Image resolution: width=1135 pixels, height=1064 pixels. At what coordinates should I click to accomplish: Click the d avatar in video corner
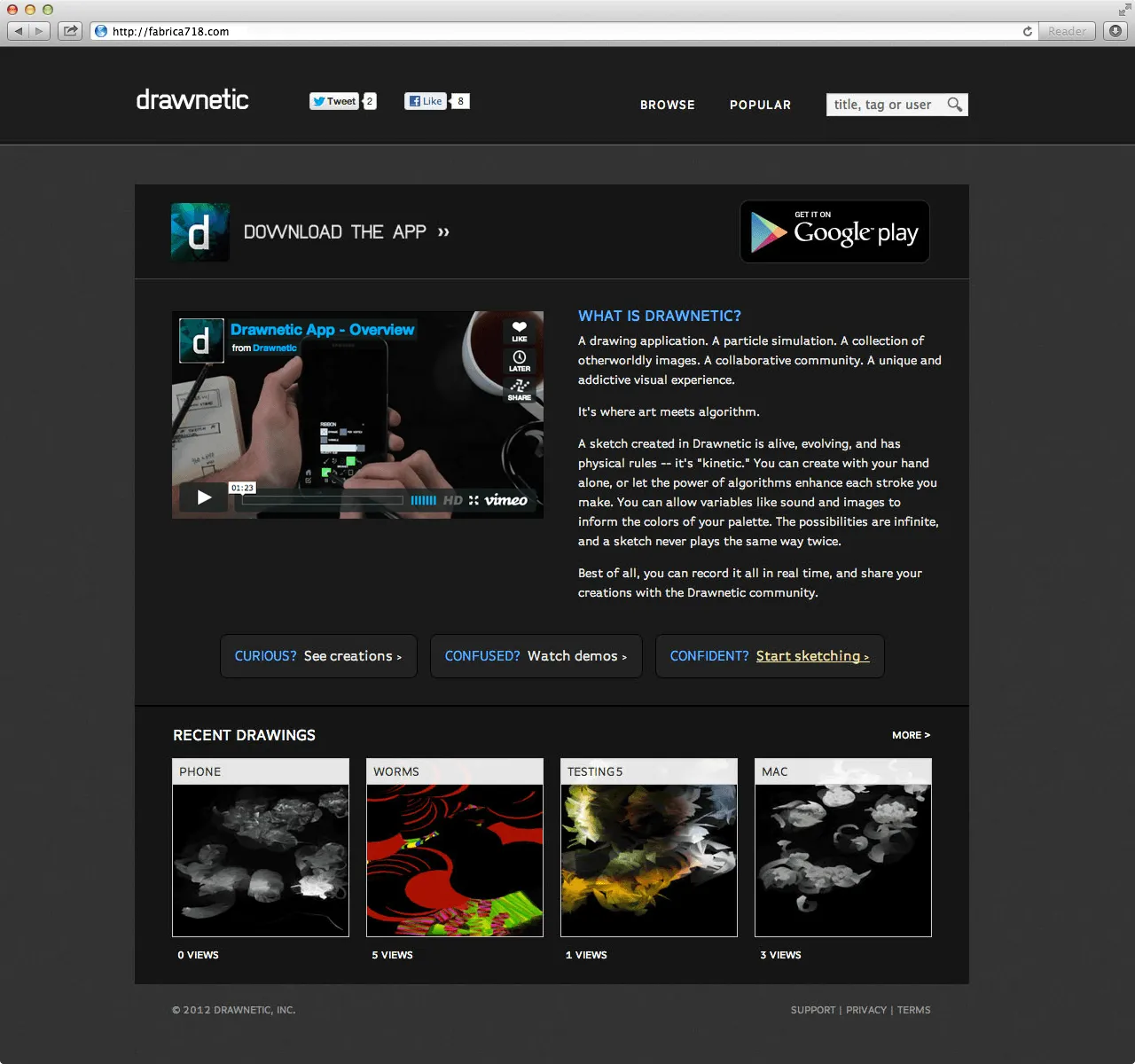pos(201,340)
